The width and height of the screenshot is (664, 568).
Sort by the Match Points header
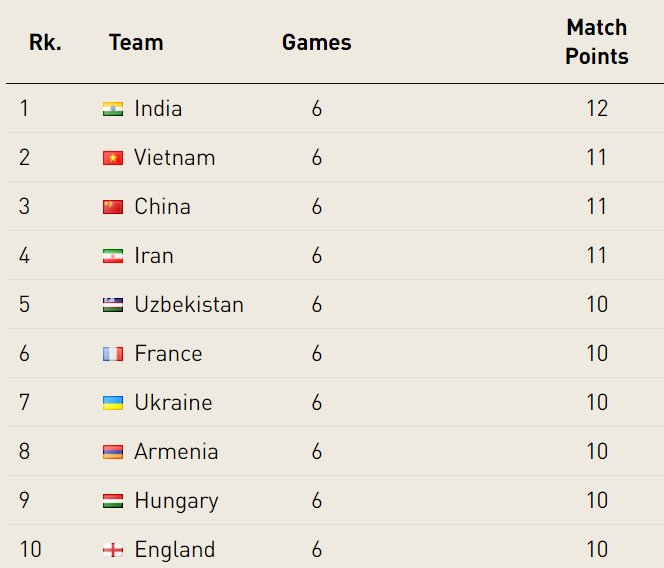(597, 42)
